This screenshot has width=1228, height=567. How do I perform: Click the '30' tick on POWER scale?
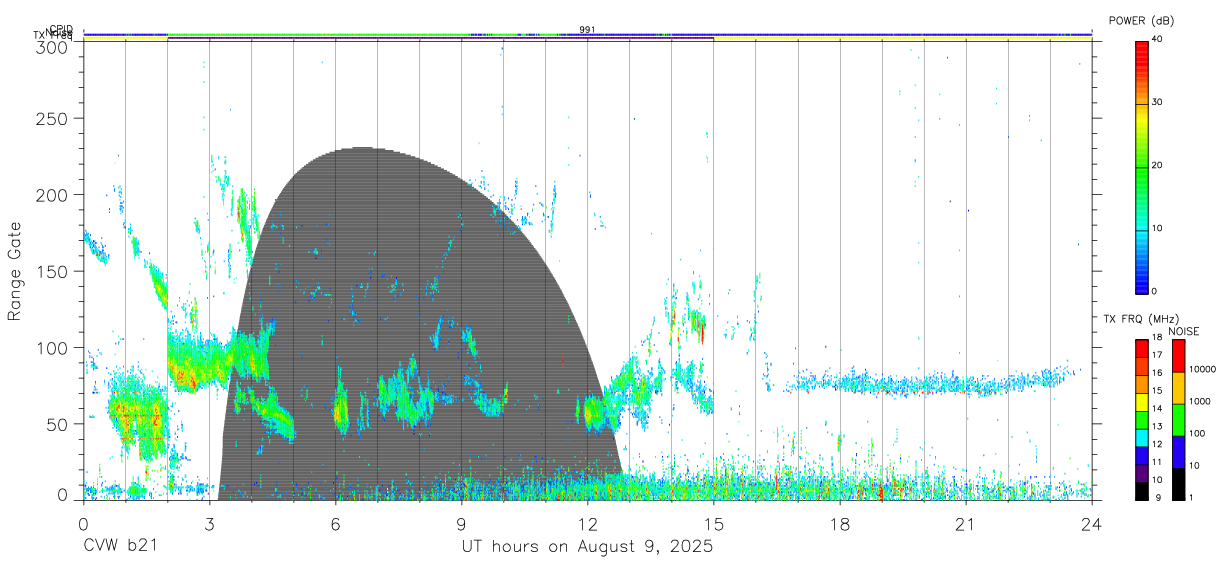coord(1159,102)
